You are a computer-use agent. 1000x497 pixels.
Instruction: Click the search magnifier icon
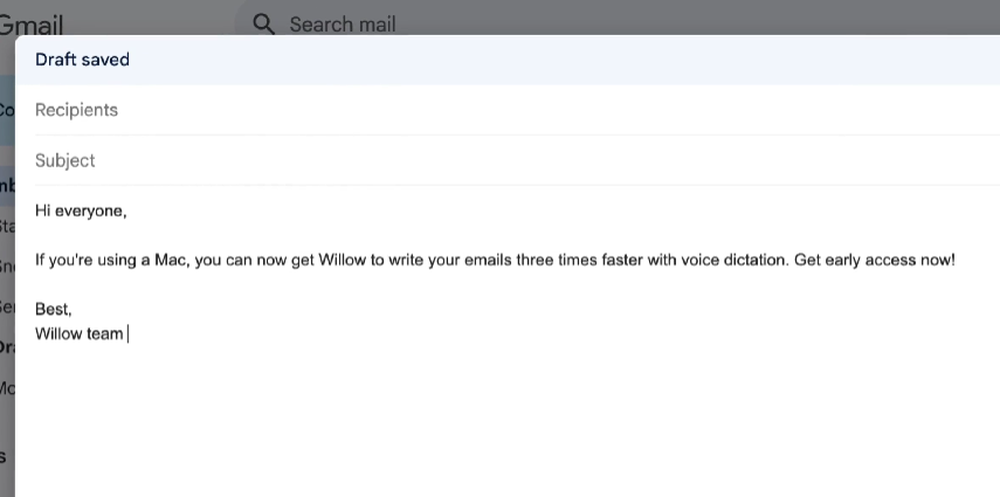263,24
